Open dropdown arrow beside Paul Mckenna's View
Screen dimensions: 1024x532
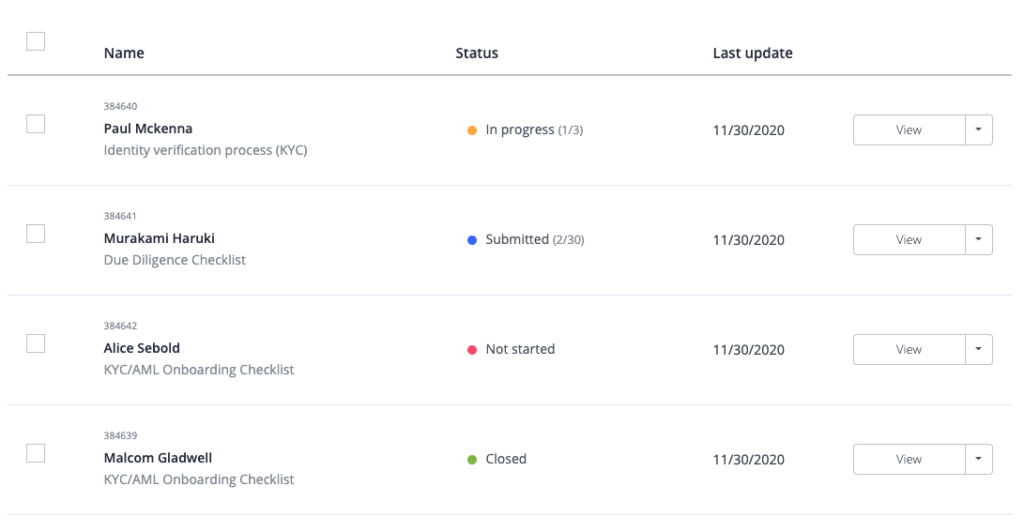click(978, 130)
